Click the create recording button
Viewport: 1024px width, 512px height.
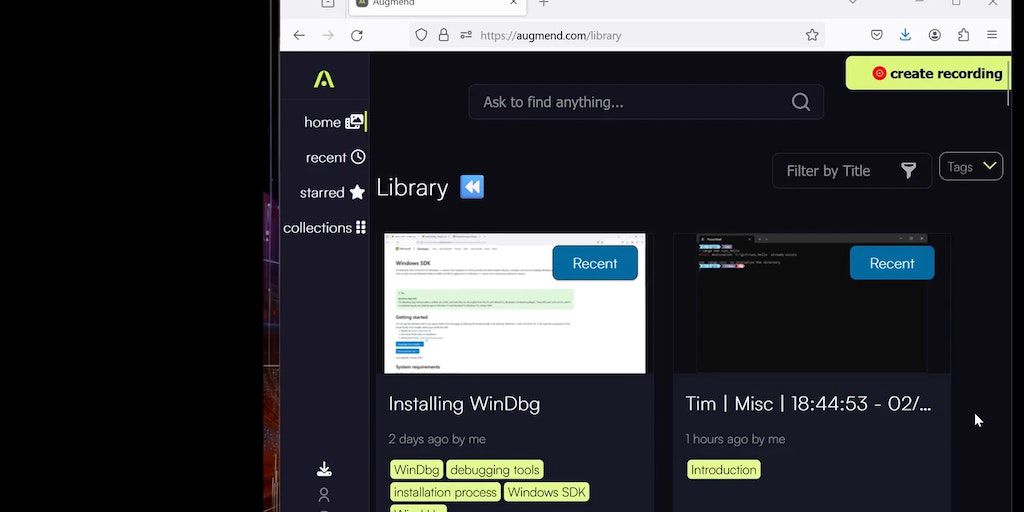pyautogui.click(x=928, y=73)
